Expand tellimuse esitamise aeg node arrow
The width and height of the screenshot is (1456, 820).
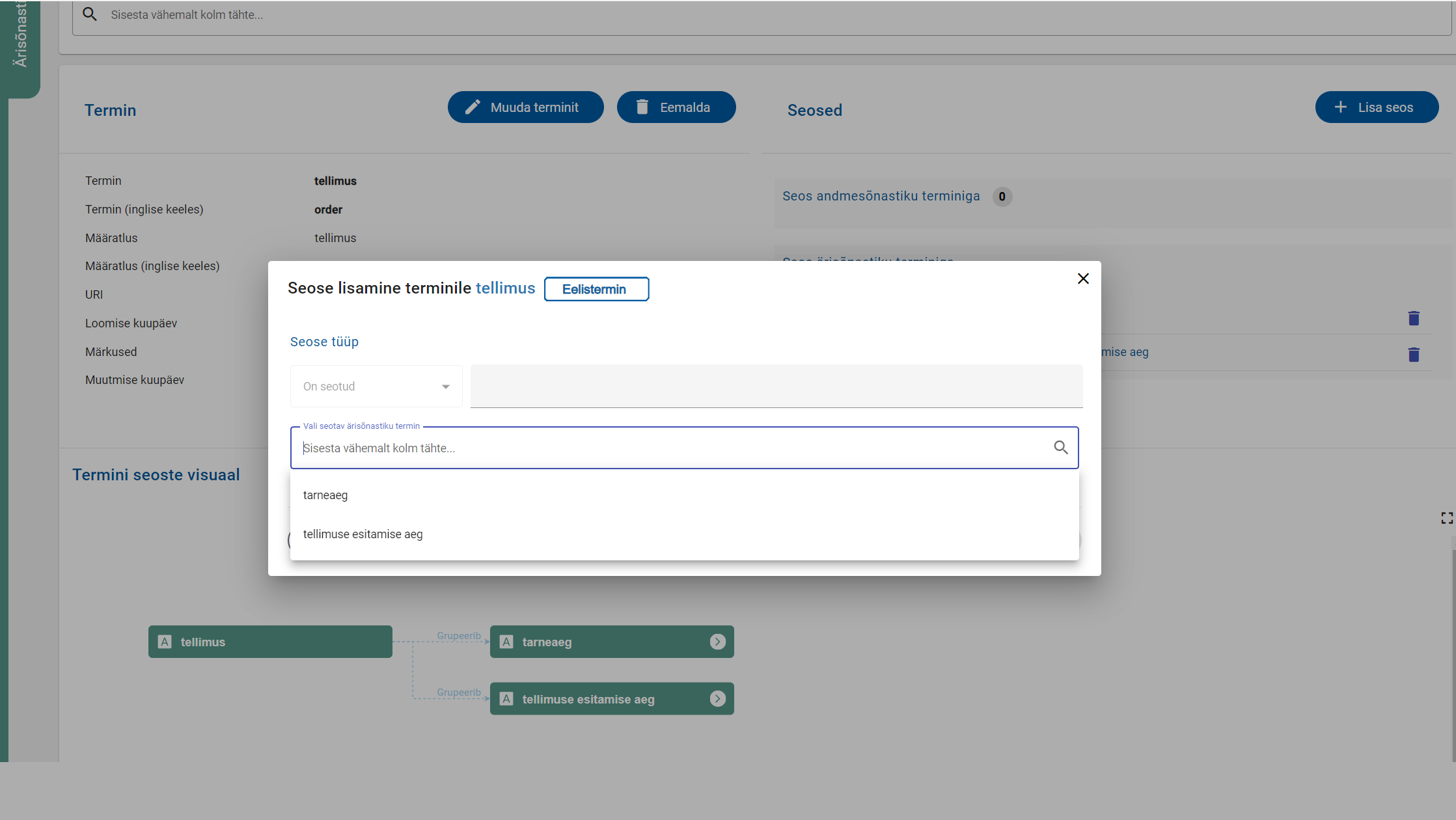click(717, 699)
